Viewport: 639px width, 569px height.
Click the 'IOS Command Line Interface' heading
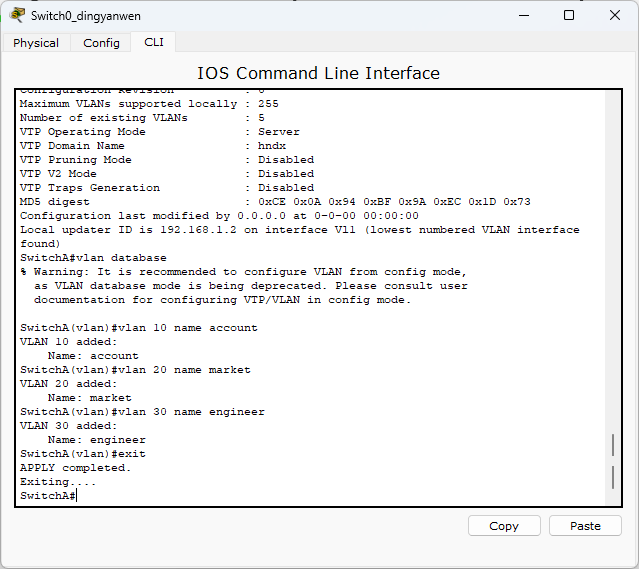coord(319,73)
